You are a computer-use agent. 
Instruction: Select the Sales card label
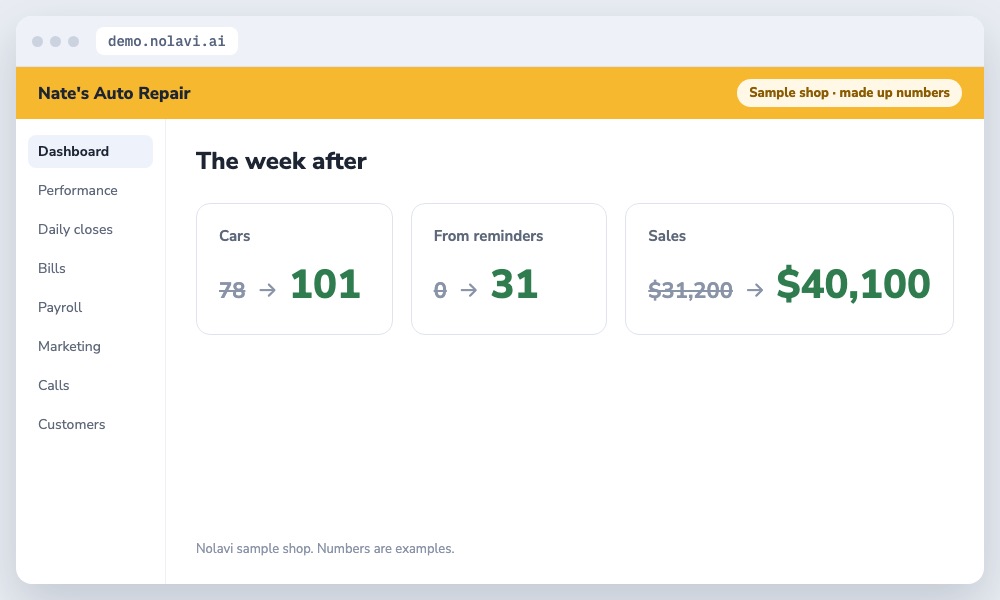pyautogui.click(x=667, y=236)
